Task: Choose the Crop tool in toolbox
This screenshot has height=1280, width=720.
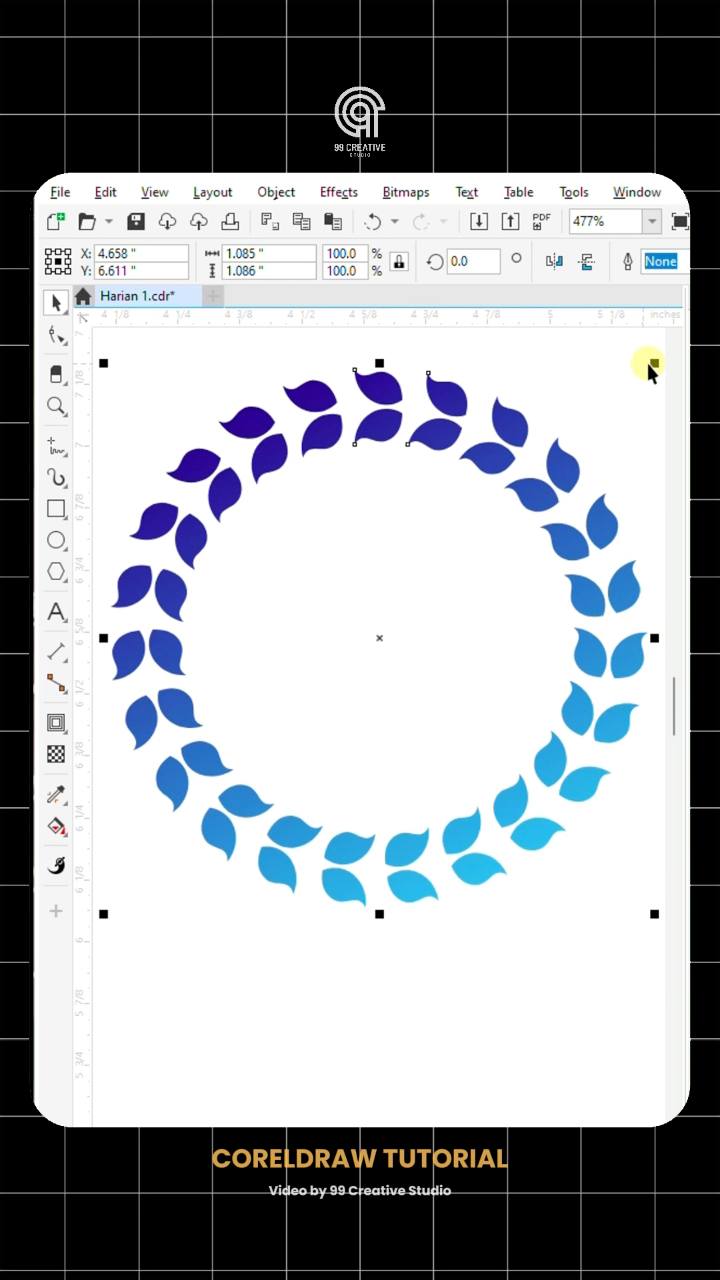Action: [56, 374]
